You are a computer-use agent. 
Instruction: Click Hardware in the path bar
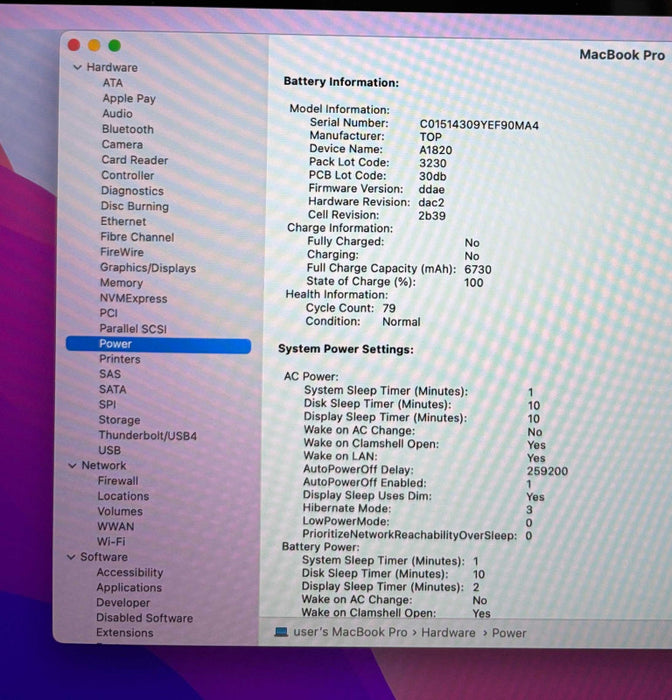point(448,633)
